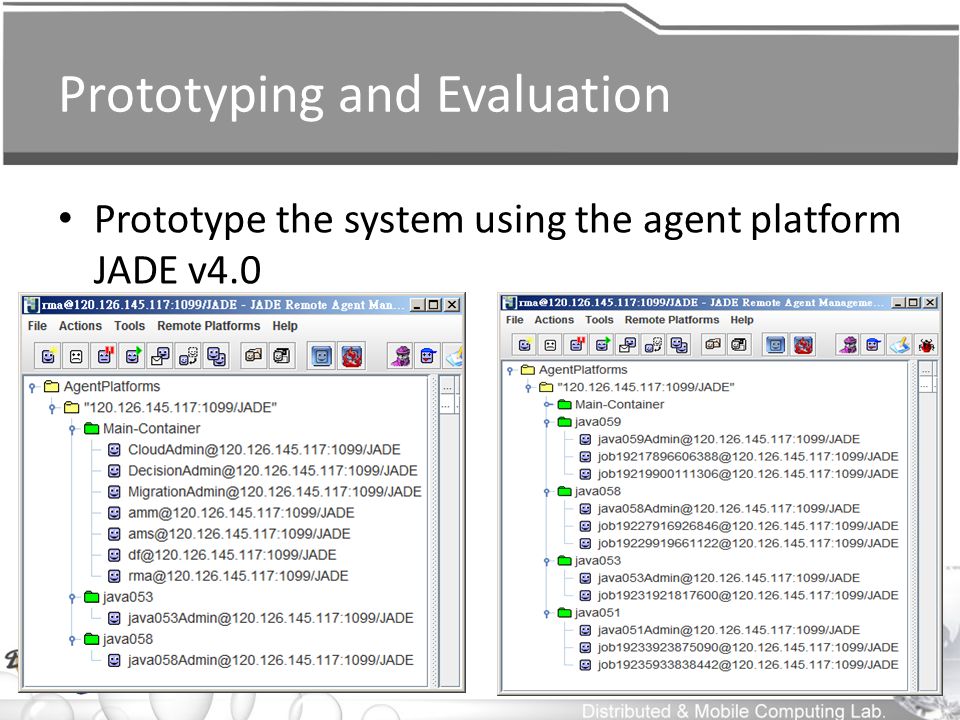Open Tools menu in right JADE window
960x720 pixels.
[599, 320]
